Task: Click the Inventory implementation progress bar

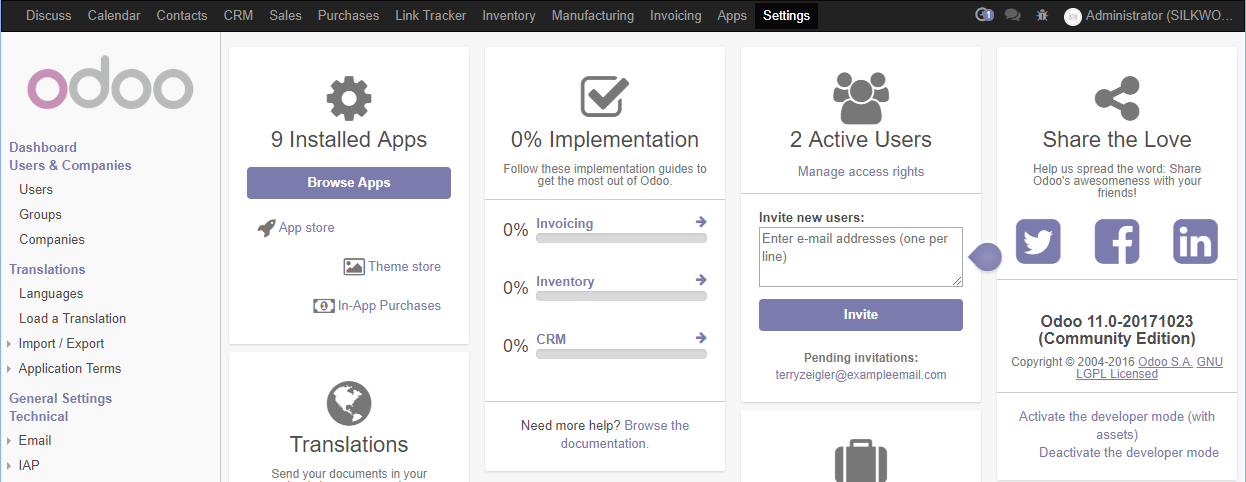Action: 621,296
